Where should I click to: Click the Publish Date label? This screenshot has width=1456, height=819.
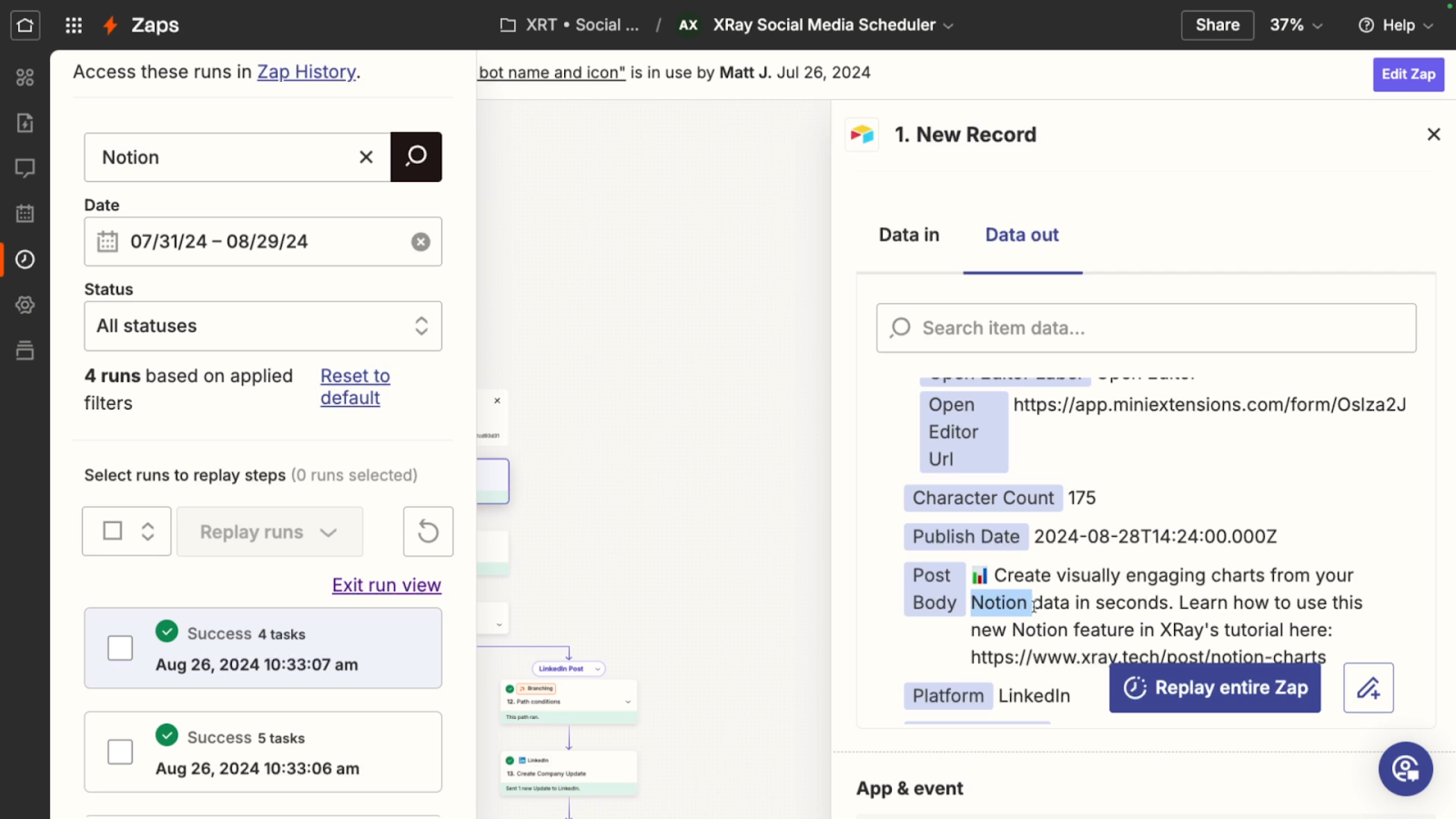coord(966,537)
